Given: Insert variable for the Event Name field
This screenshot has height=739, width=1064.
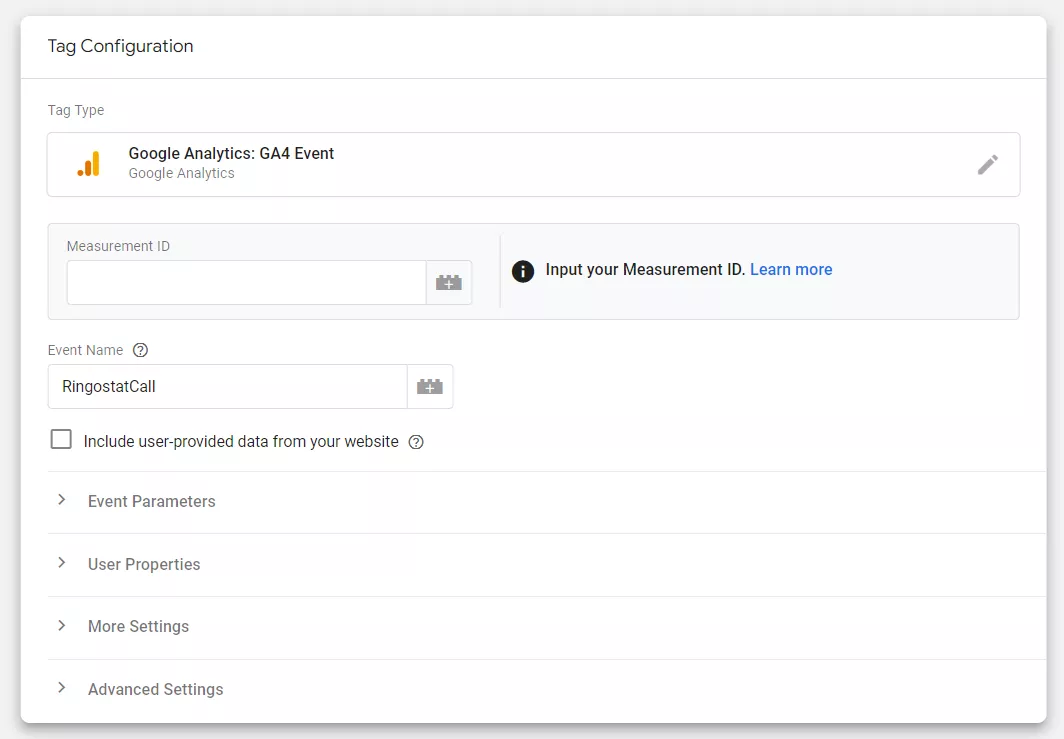Looking at the screenshot, I should pos(430,387).
